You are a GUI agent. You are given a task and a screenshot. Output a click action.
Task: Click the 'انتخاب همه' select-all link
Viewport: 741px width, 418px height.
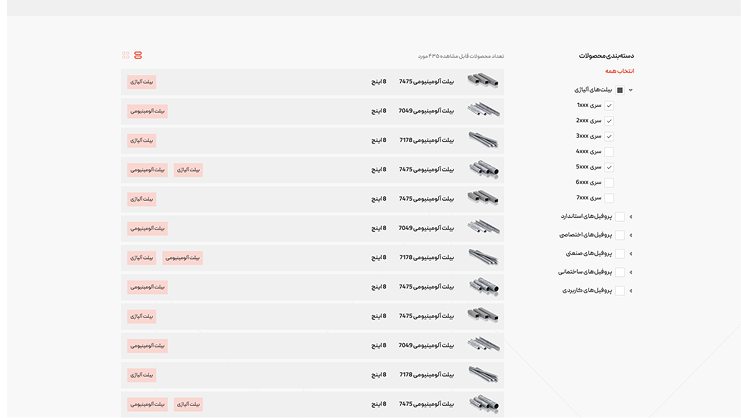click(x=620, y=71)
